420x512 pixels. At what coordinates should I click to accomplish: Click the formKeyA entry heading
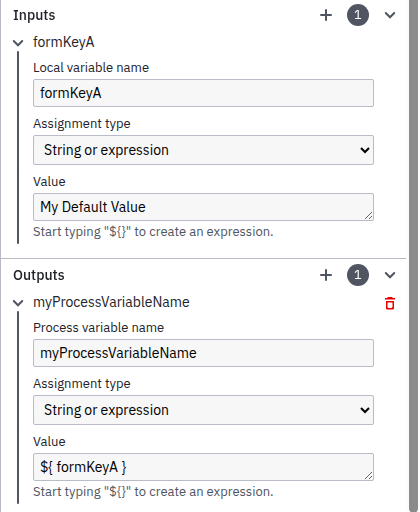tap(64, 42)
